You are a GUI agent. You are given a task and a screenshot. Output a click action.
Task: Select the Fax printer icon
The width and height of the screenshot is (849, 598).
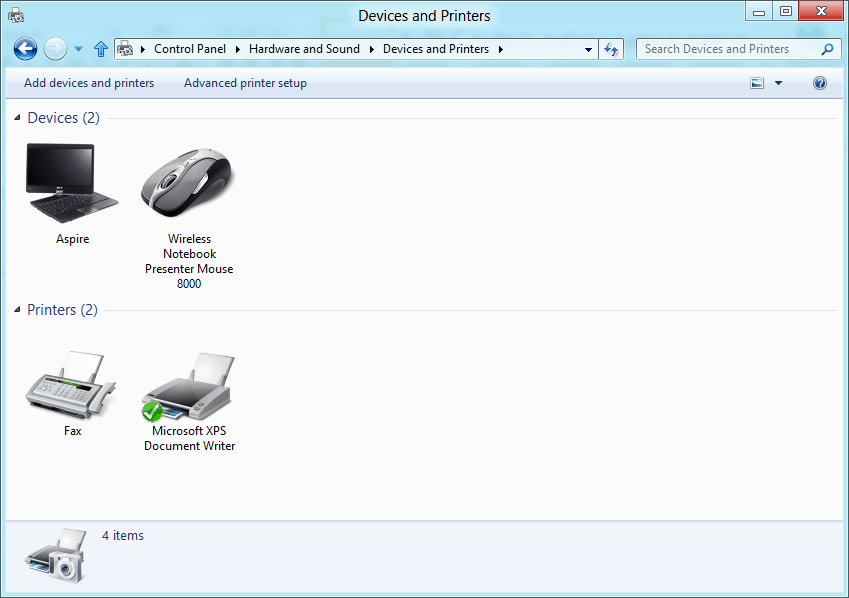[x=71, y=385]
